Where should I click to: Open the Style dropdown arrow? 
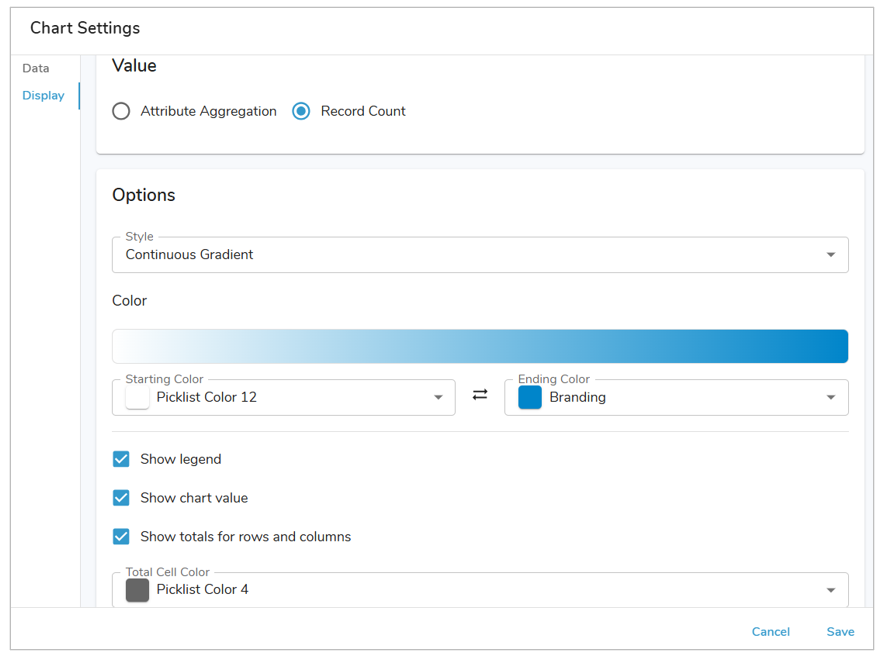click(x=830, y=255)
